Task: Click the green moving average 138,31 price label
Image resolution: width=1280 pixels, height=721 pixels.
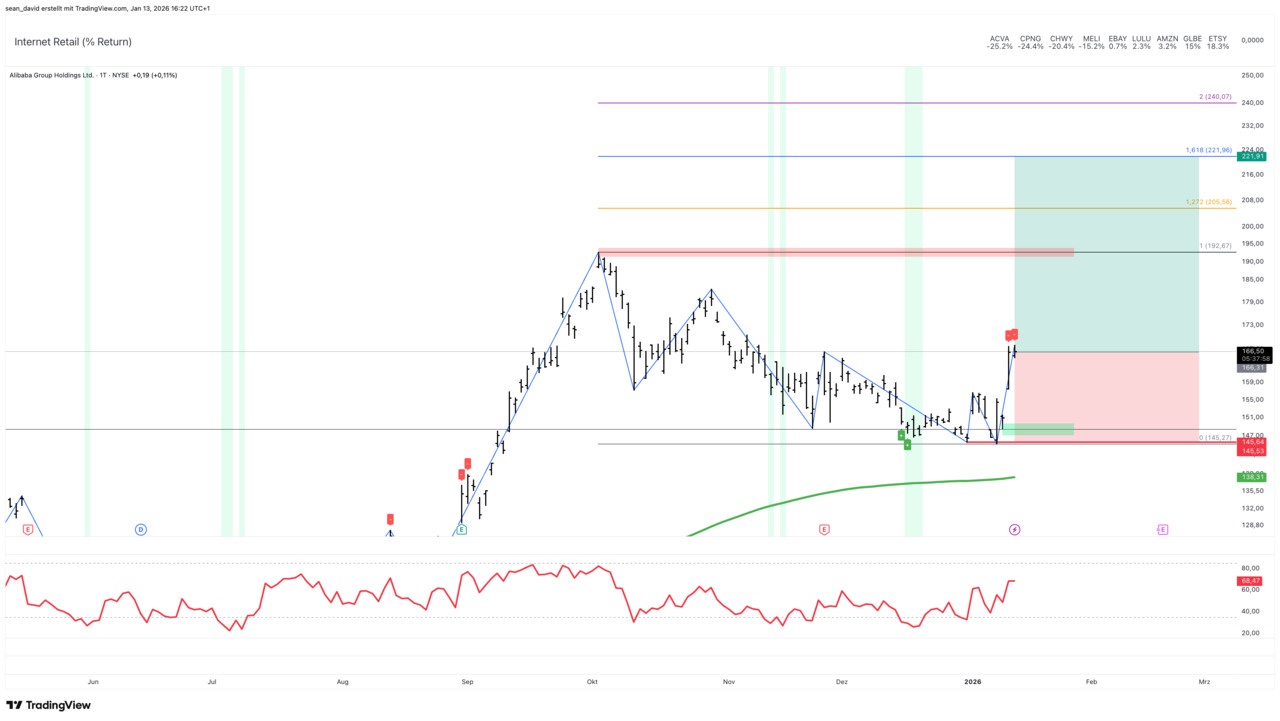Action: tap(1252, 477)
